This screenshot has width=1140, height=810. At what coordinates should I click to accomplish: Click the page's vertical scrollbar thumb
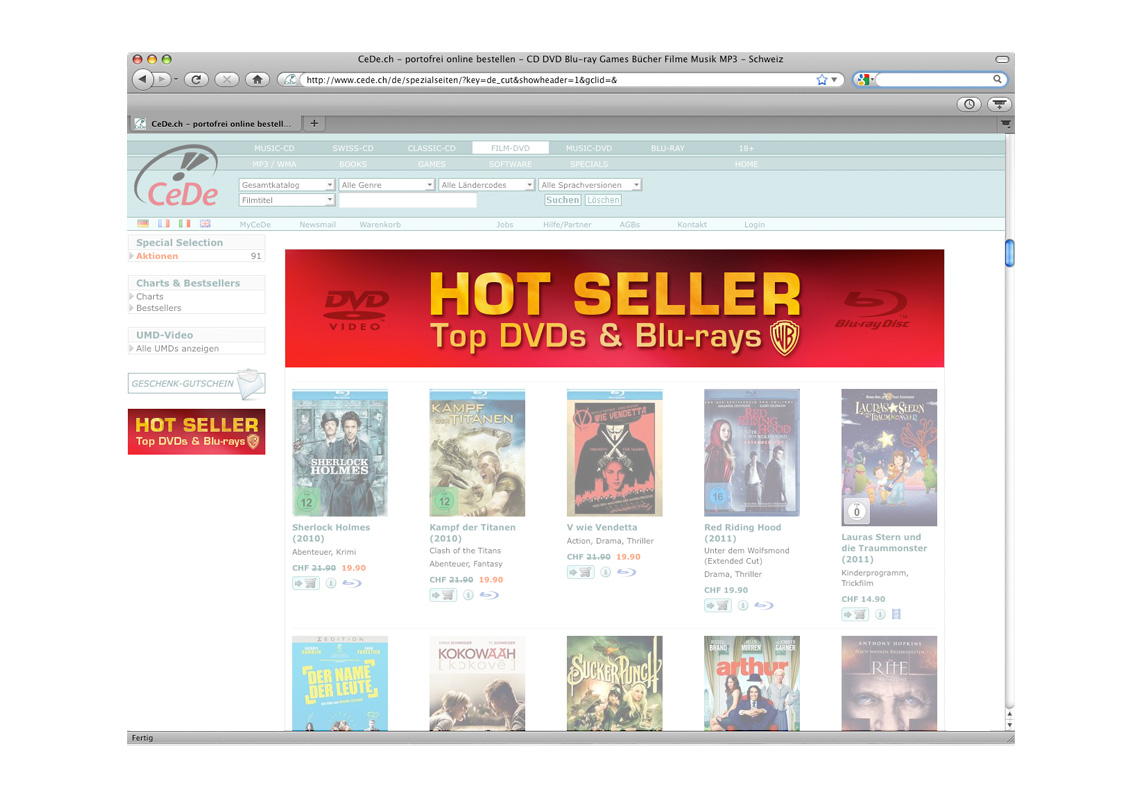click(x=1009, y=253)
